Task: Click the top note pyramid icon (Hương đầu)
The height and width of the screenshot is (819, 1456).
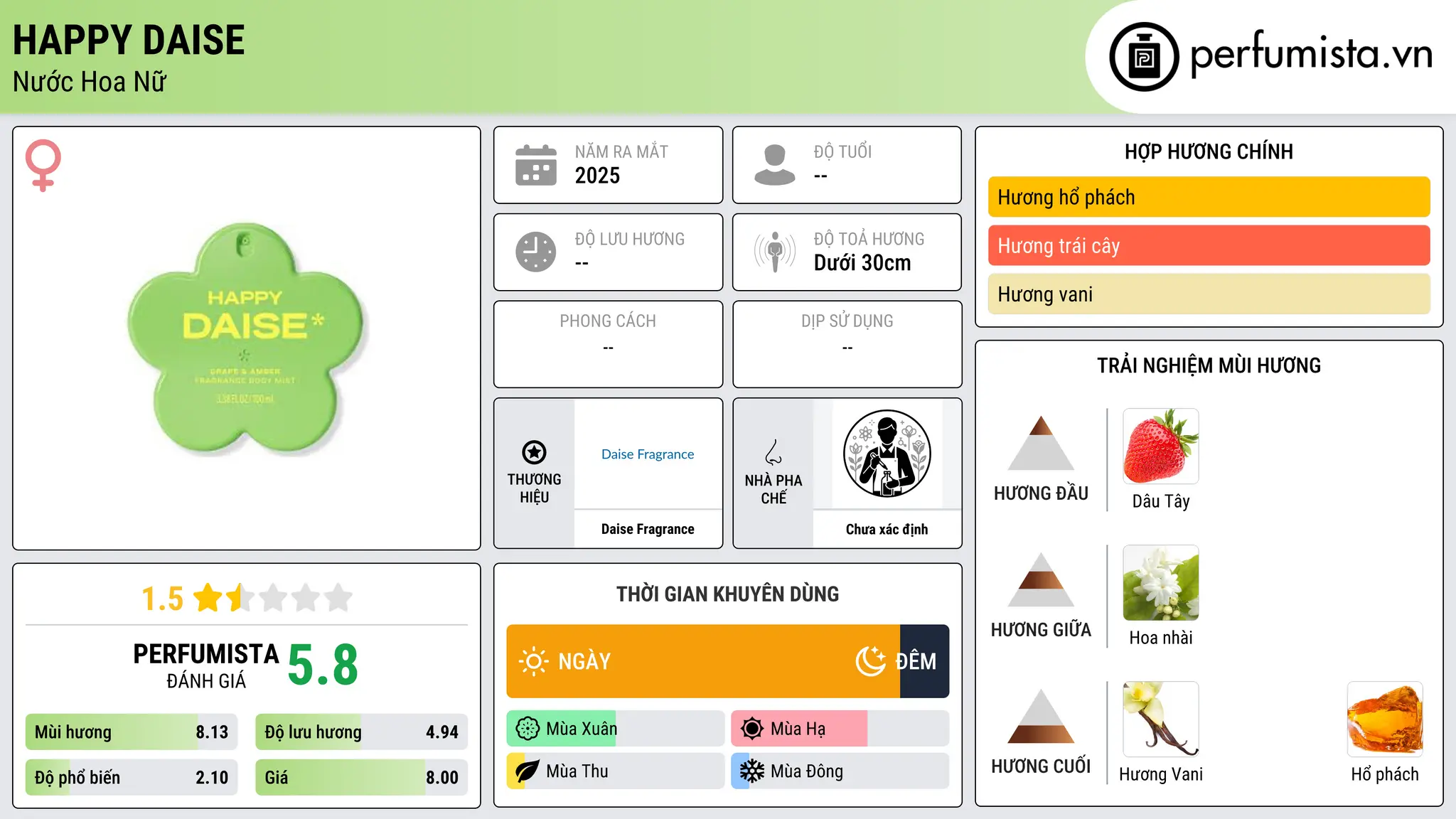Action: pos(1041,443)
